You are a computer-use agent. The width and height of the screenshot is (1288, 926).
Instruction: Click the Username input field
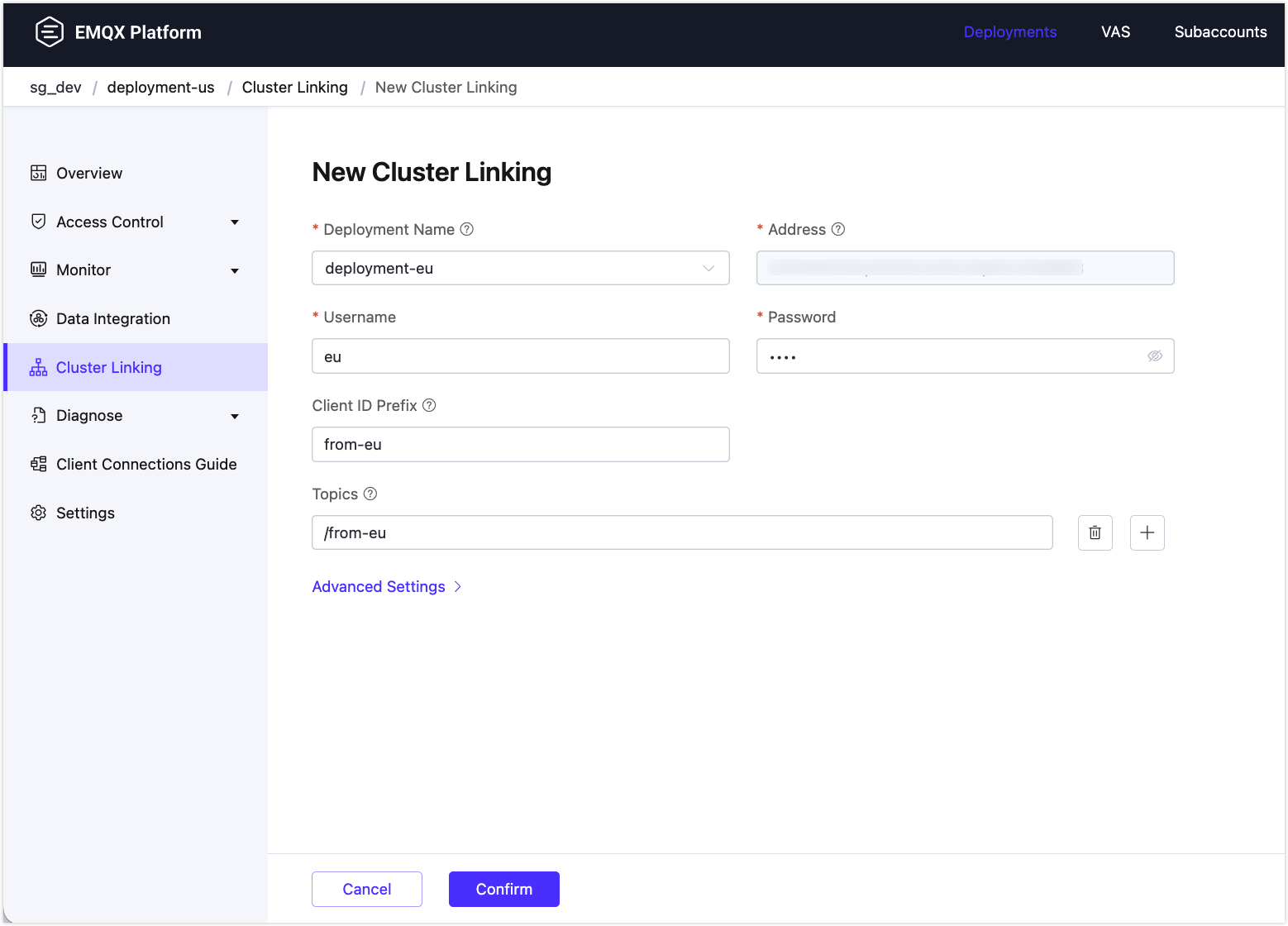click(521, 356)
